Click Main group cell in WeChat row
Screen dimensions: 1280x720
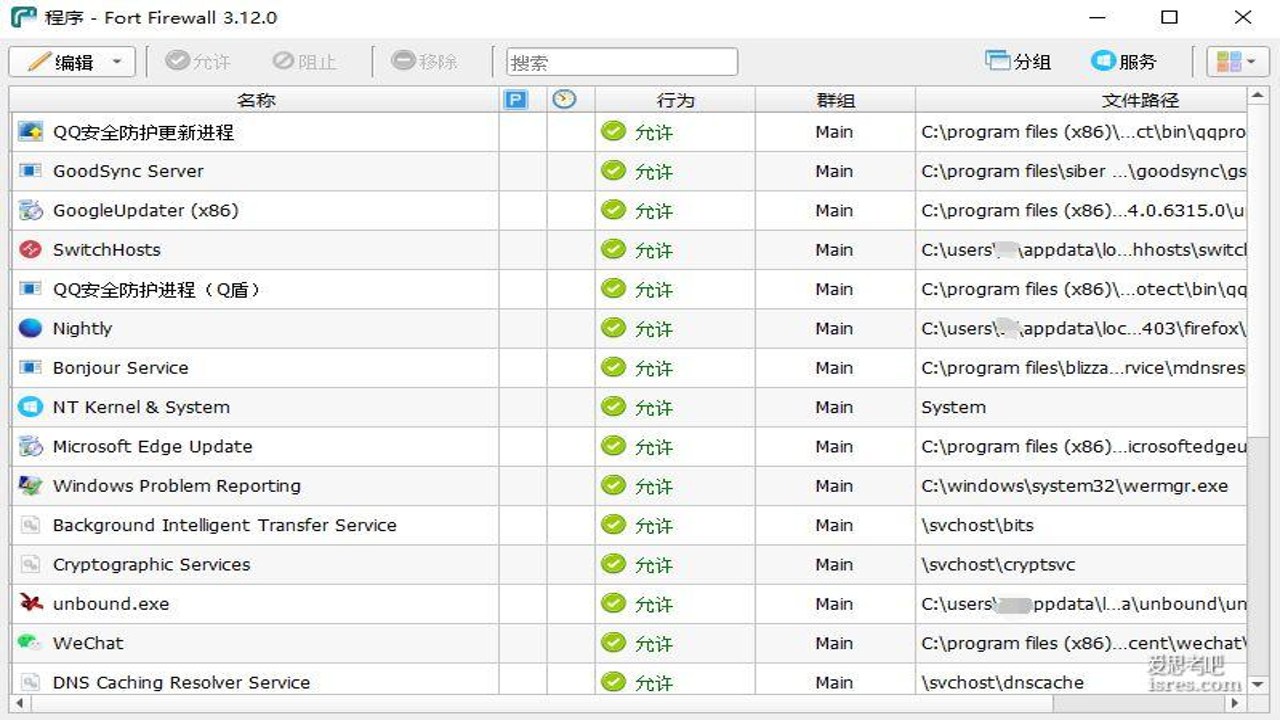tap(834, 643)
